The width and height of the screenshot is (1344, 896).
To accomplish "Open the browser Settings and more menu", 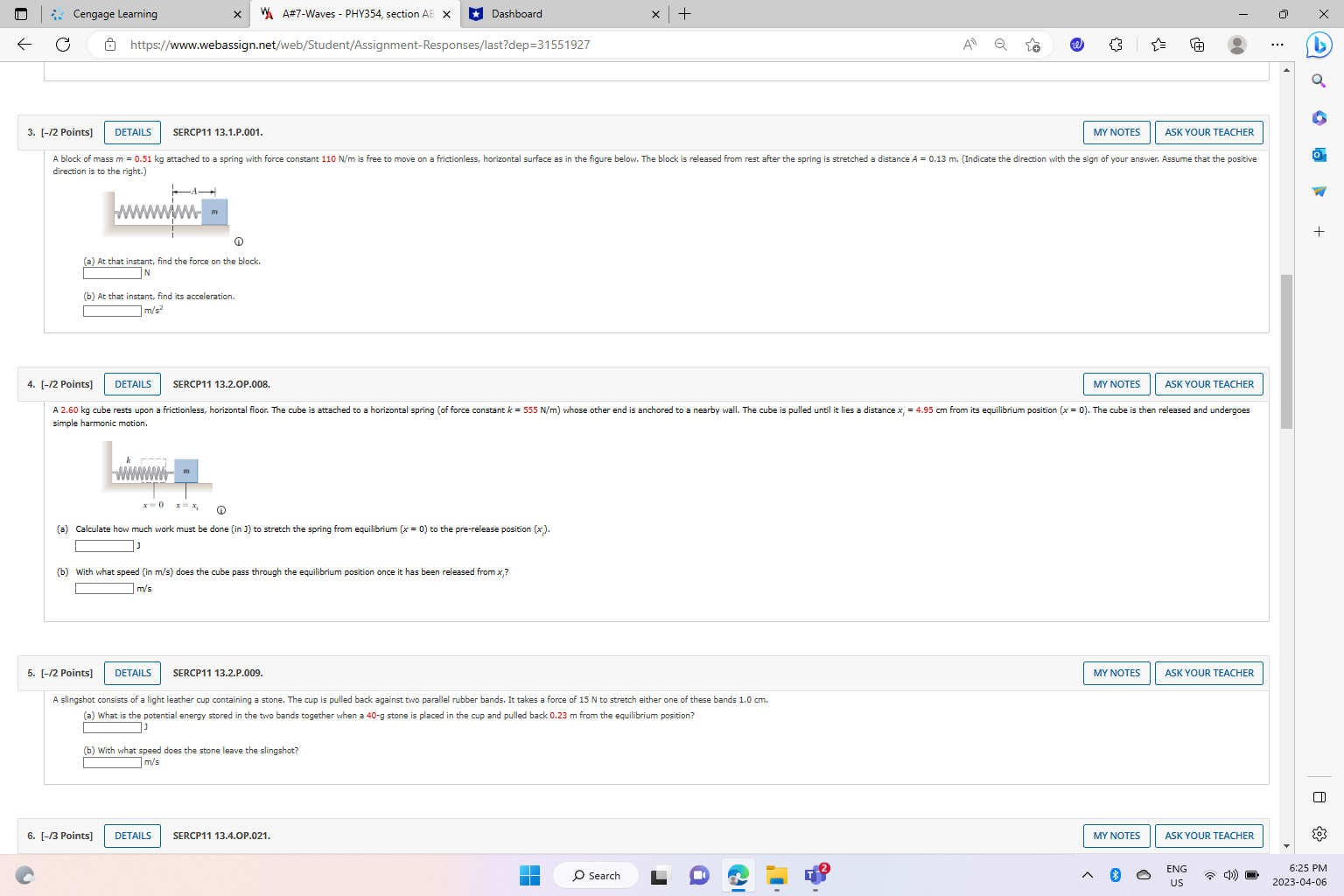I will [1277, 45].
